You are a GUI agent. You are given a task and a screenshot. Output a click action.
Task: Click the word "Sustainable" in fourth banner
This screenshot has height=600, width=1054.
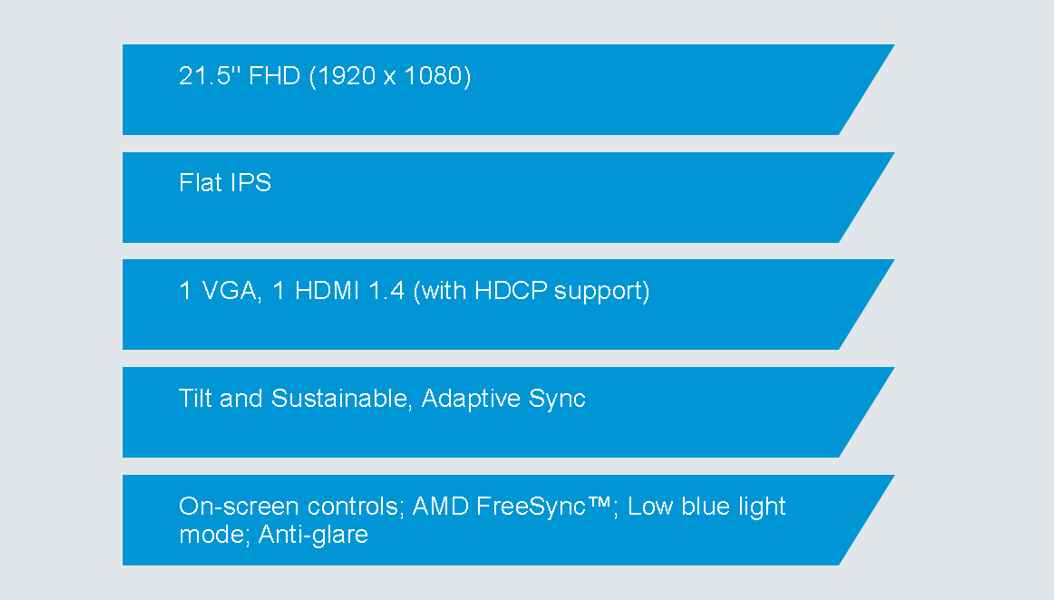coord(339,398)
